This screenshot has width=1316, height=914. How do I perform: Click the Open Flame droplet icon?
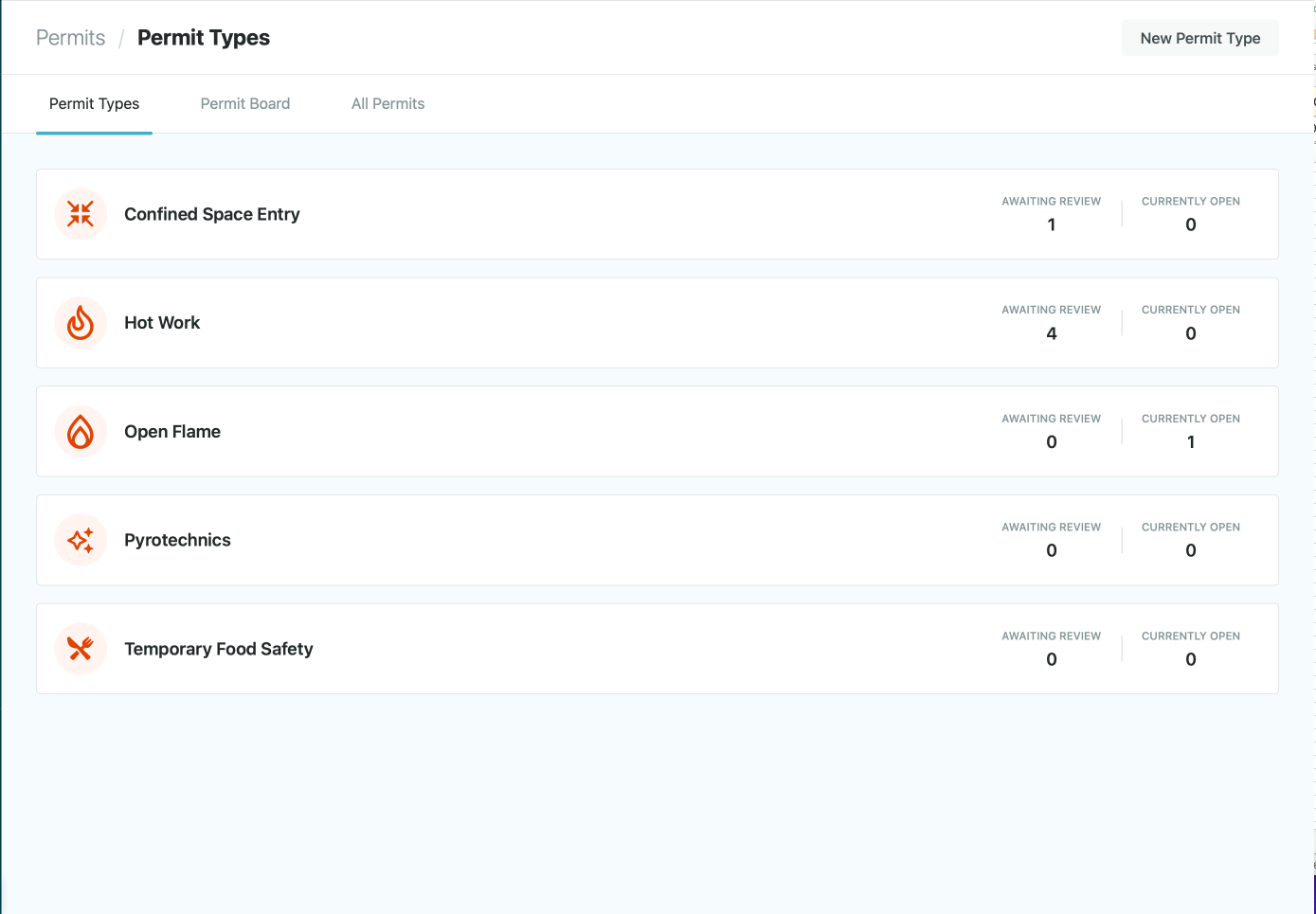pyautogui.click(x=81, y=432)
